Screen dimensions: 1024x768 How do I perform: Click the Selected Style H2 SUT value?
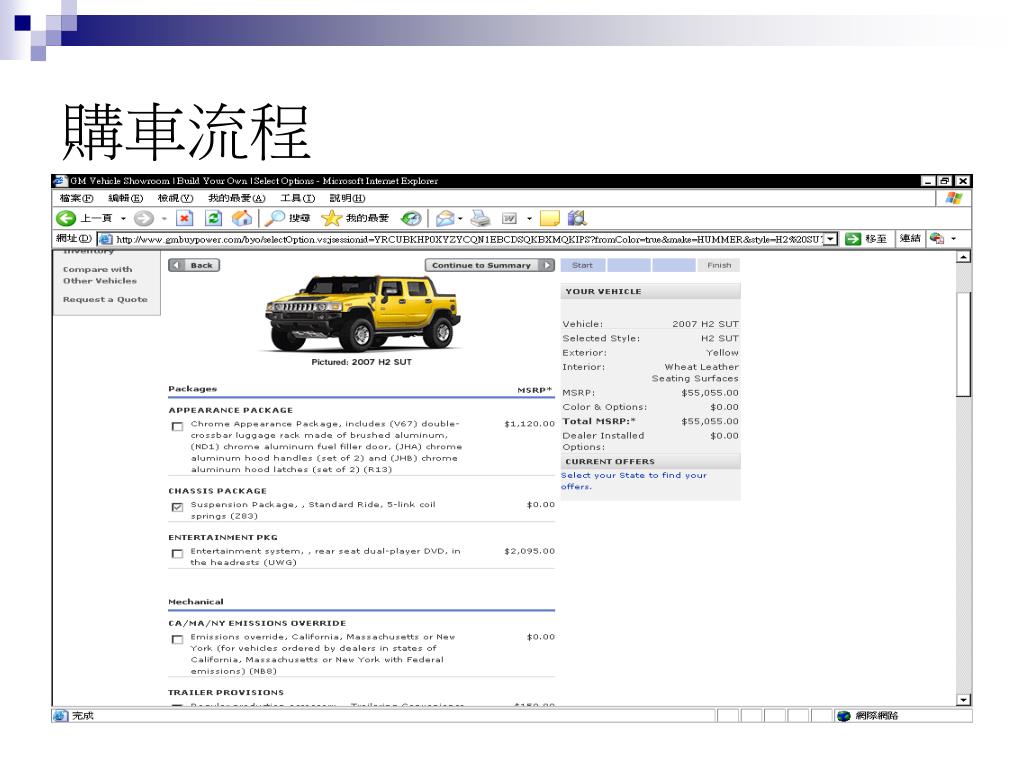[x=720, y=338]
